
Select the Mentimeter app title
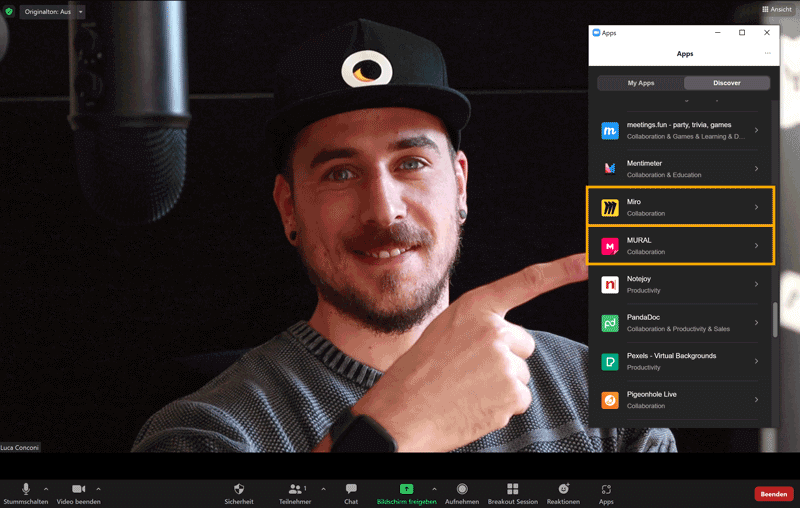pos(644,163)
